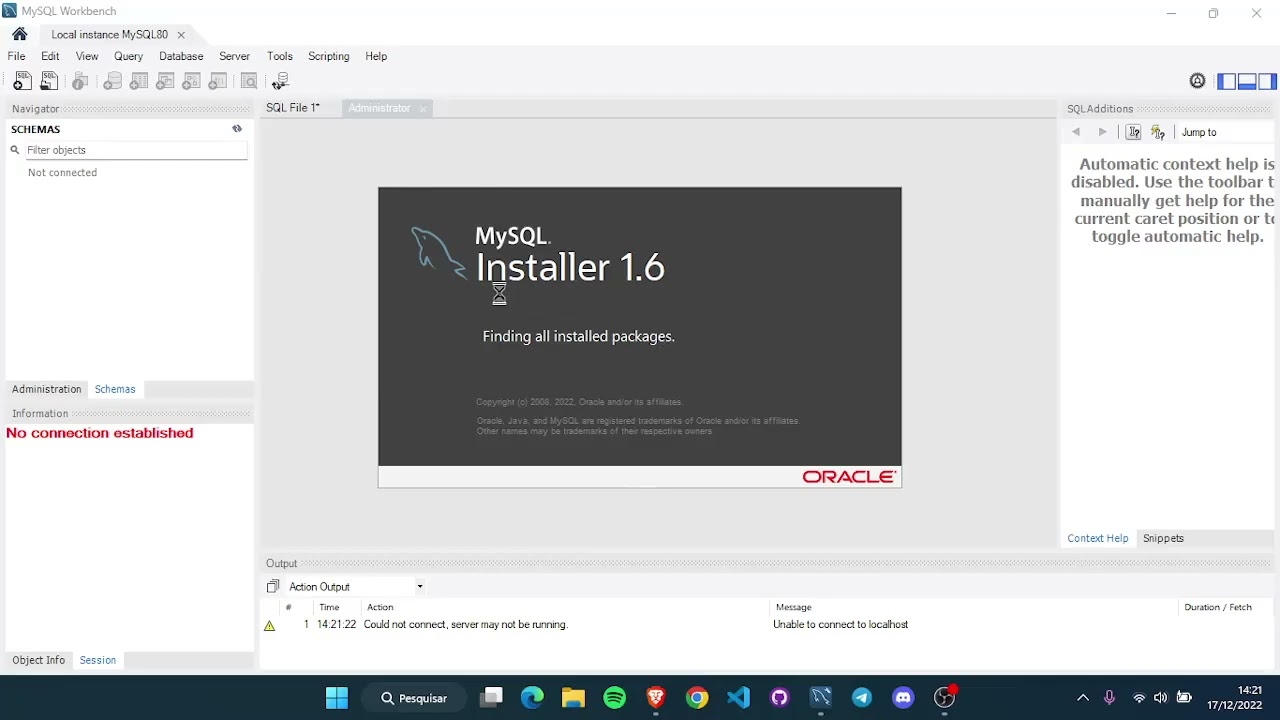Open Workbench preferences gear icon
This screenshot has height=720, width=1280.
[x=1197, y=81]
